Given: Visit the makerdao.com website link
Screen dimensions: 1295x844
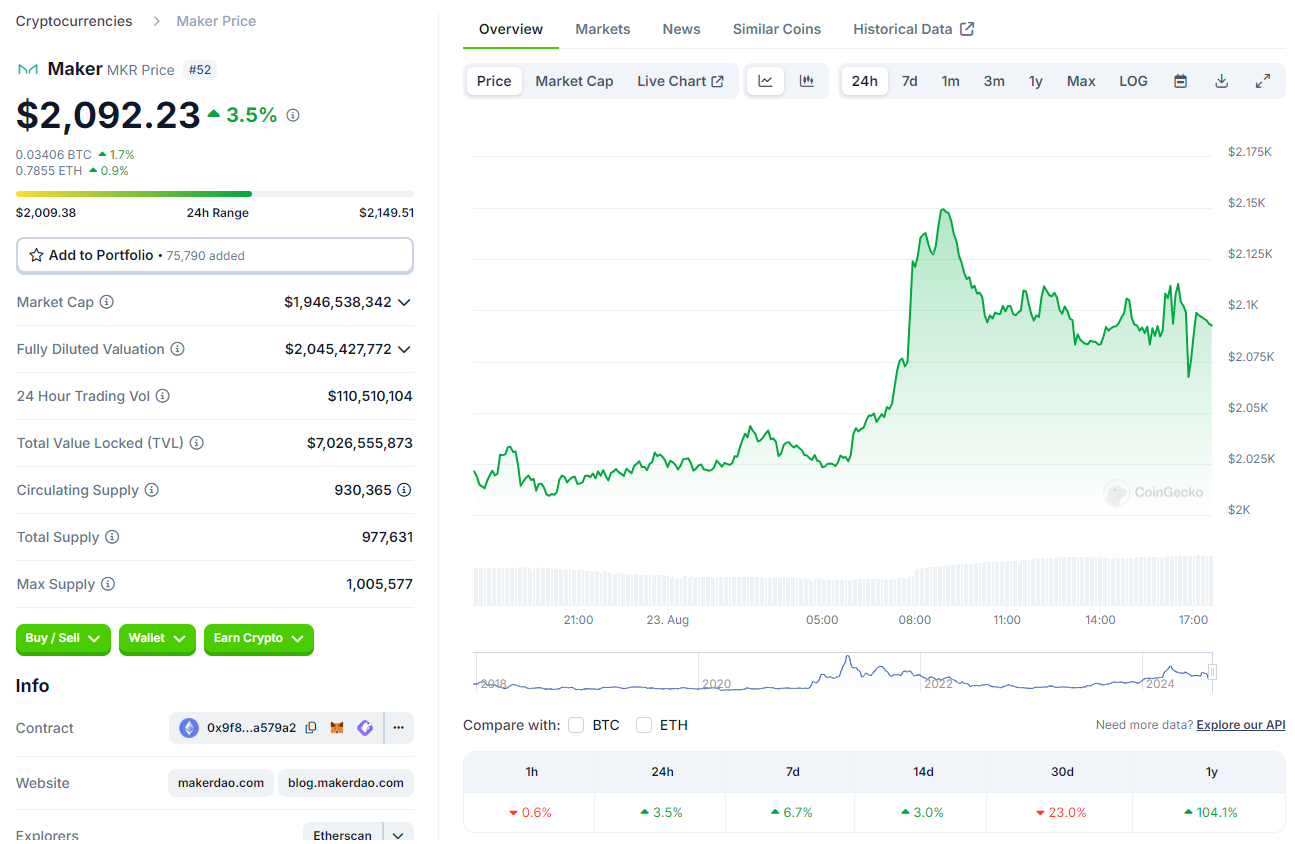Looking at the screenshot, I should click(221, 783).
